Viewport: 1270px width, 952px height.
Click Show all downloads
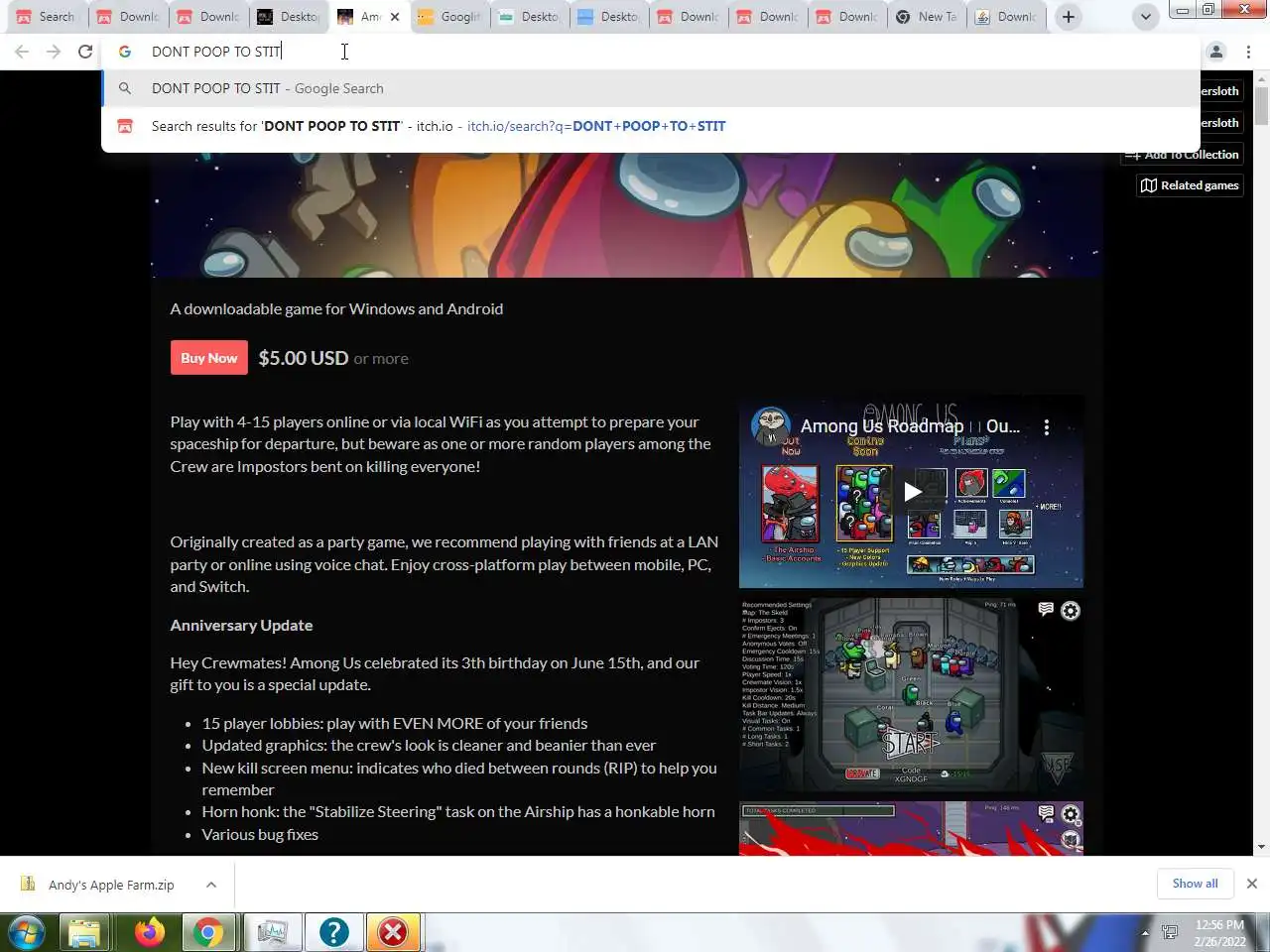pos(1195,884)
